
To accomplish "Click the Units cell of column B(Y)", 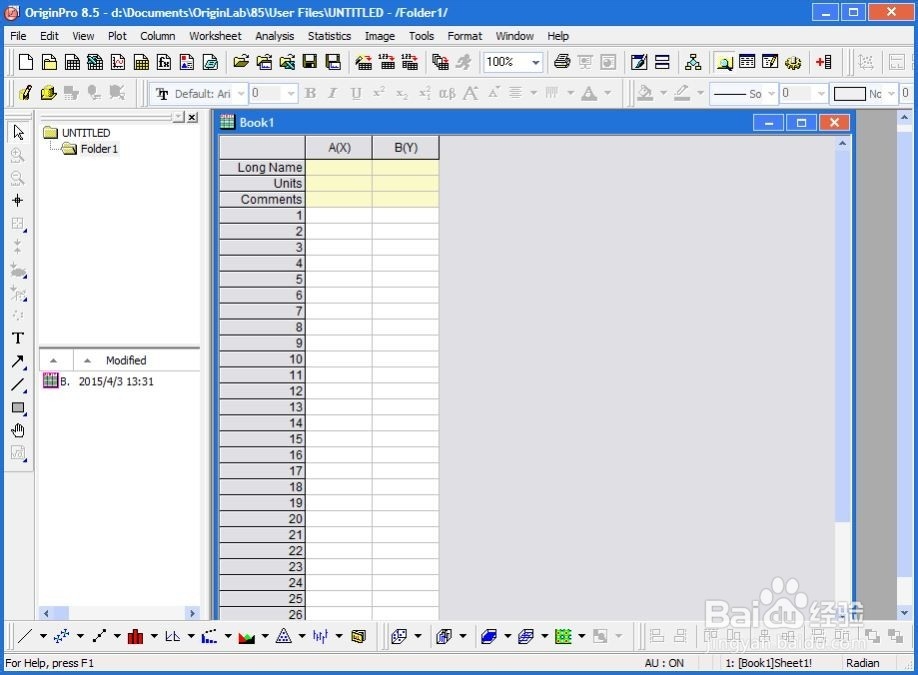I will tap(406, 183).
